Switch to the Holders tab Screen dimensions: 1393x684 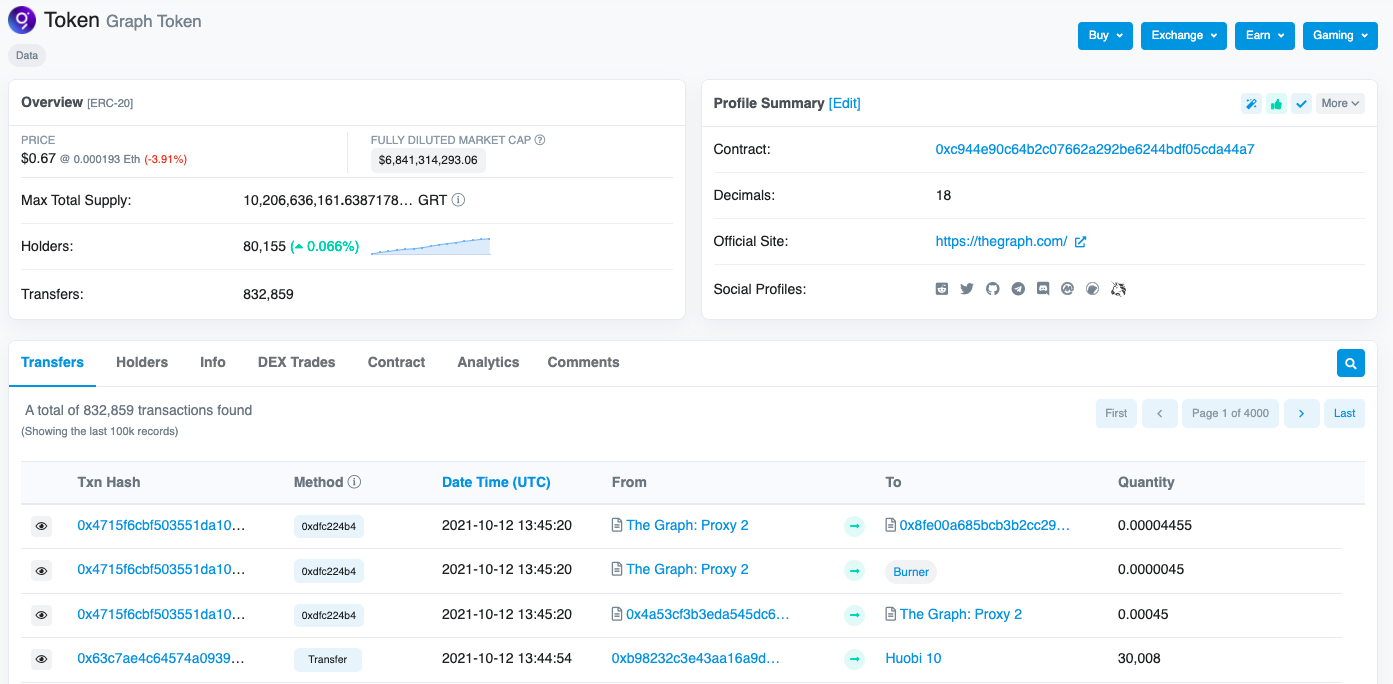(142, 362)
